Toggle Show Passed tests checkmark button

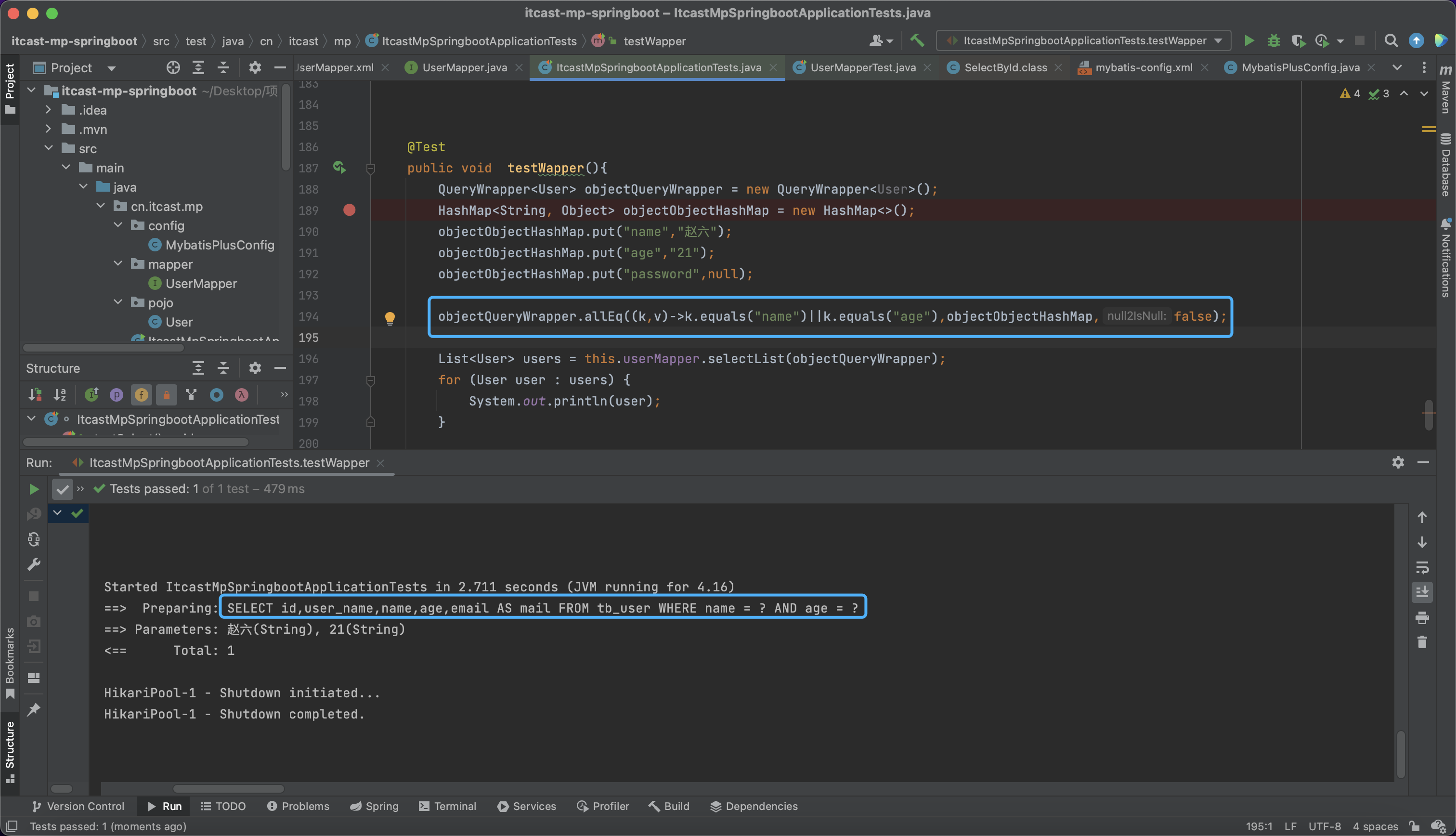click(62, 489)
